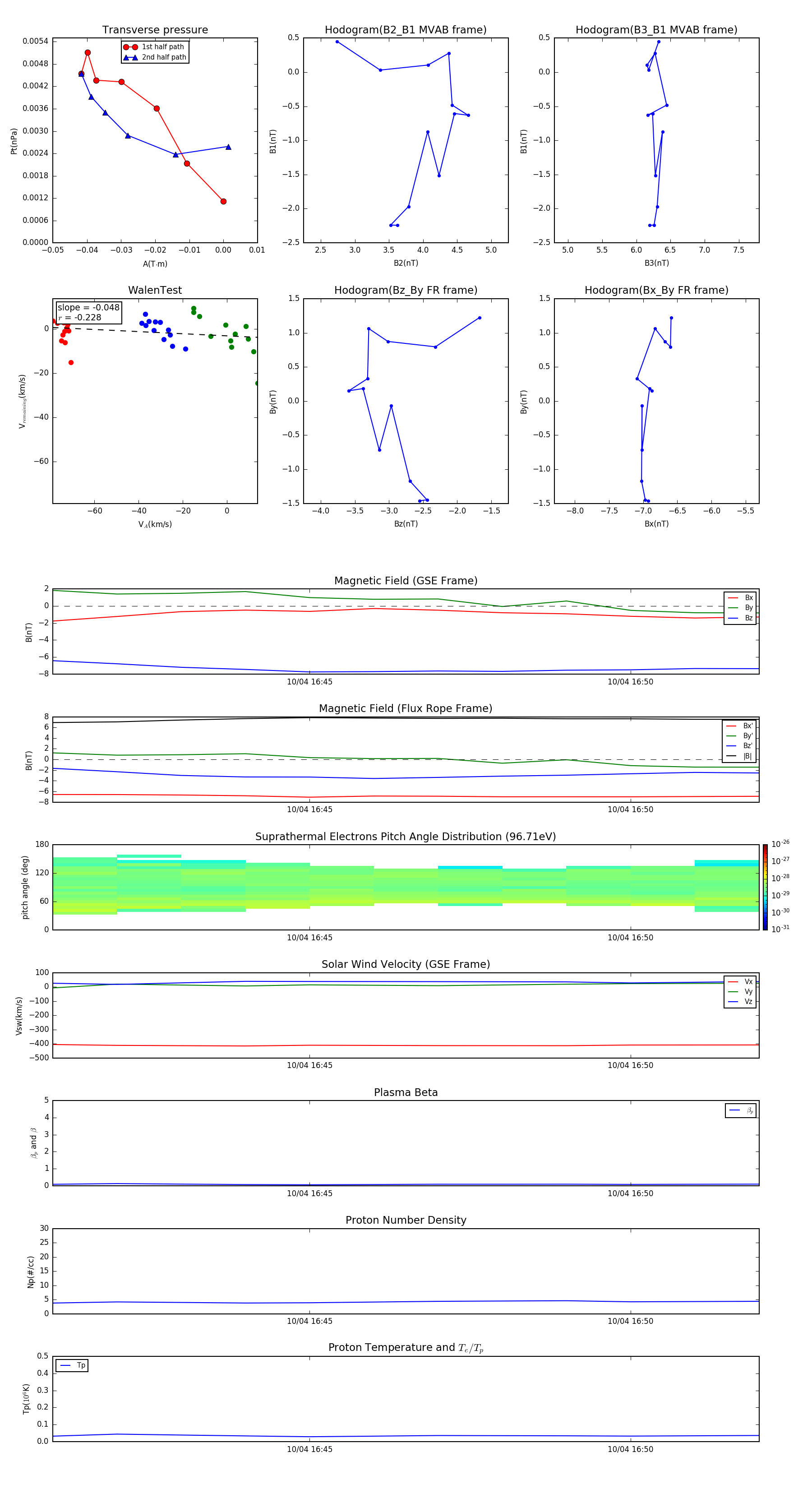Viewport: 812px width, 1489px height.
Task: Click the 'Pt(nPa)' axis label
Action: click(14, 140)
